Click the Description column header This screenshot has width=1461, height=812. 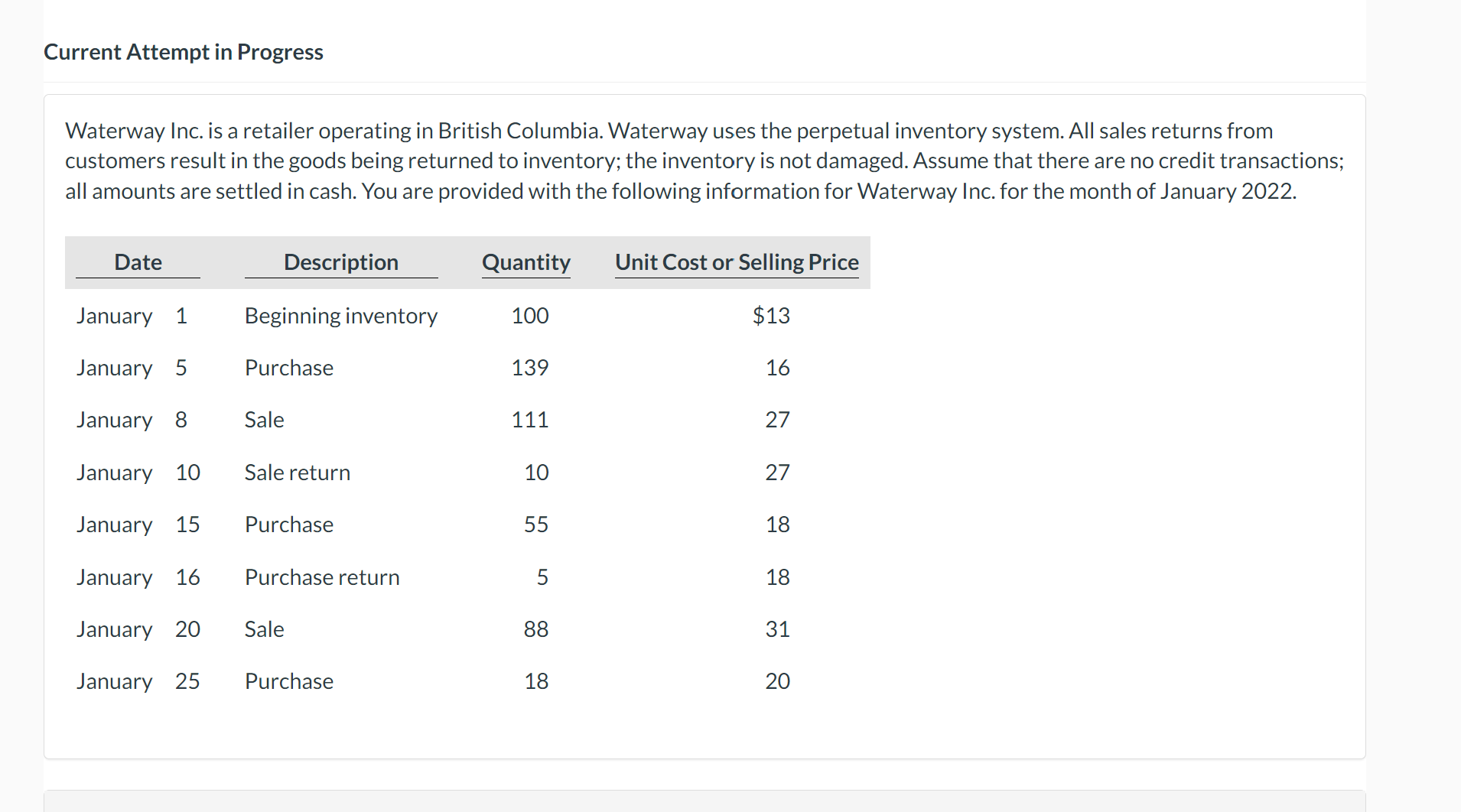tap(340, 262)
